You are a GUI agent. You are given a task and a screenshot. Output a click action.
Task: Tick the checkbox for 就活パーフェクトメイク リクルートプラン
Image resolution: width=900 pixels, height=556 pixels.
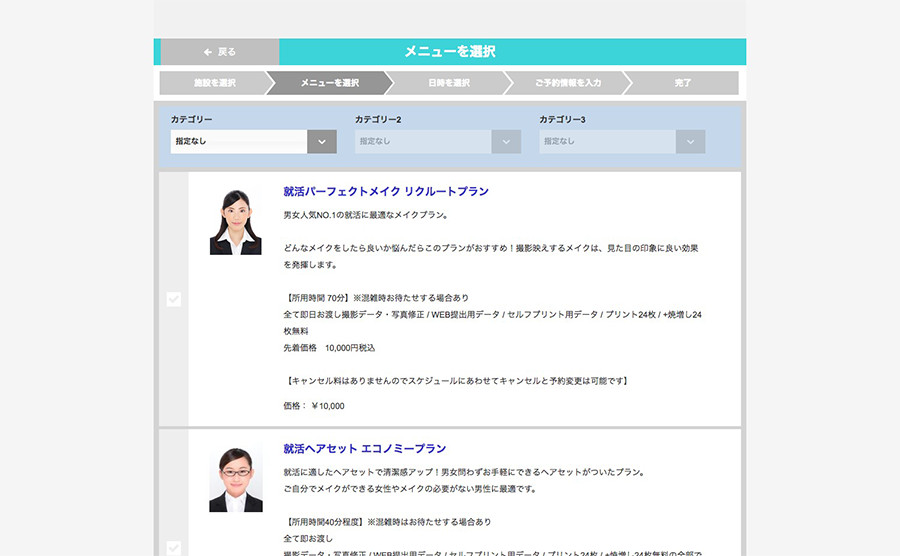174,299
